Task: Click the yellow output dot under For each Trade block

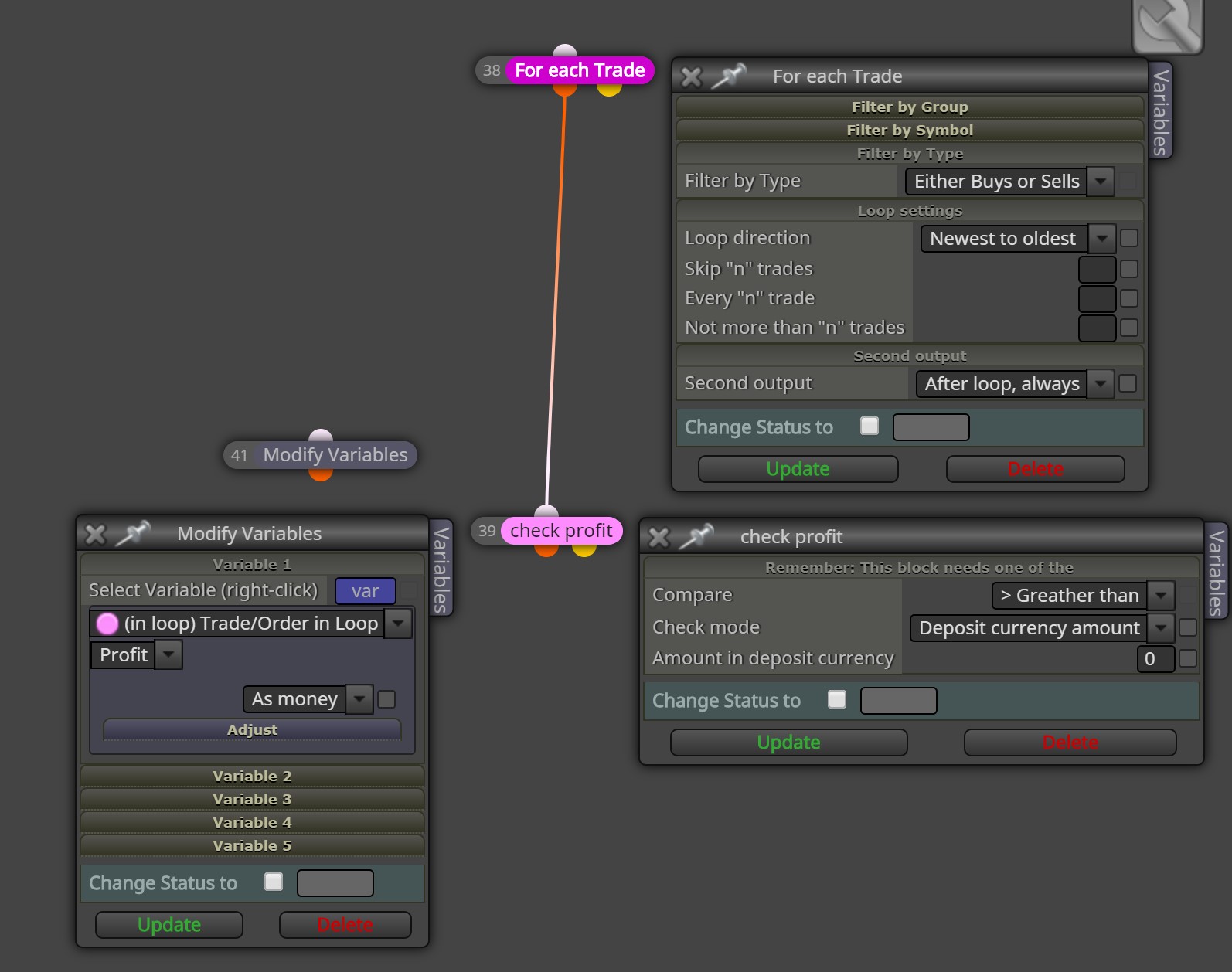Action: (x=609, y=89)
